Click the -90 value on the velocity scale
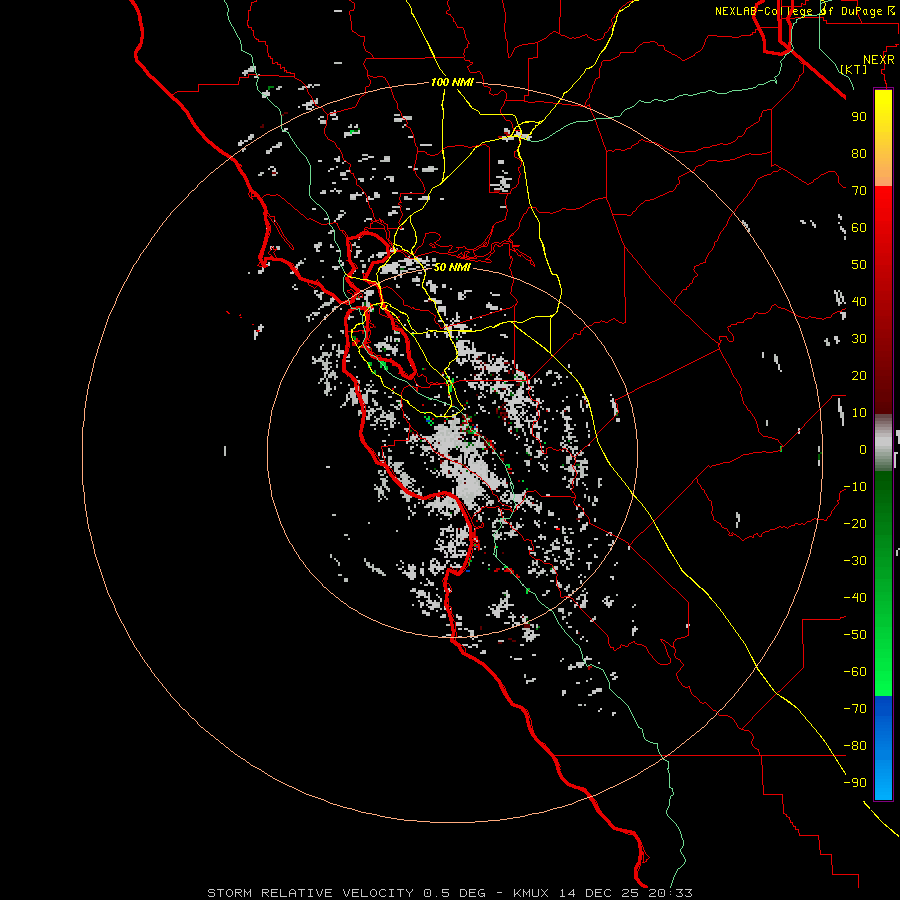The image size is (900, 900). (x=855, y=783)
